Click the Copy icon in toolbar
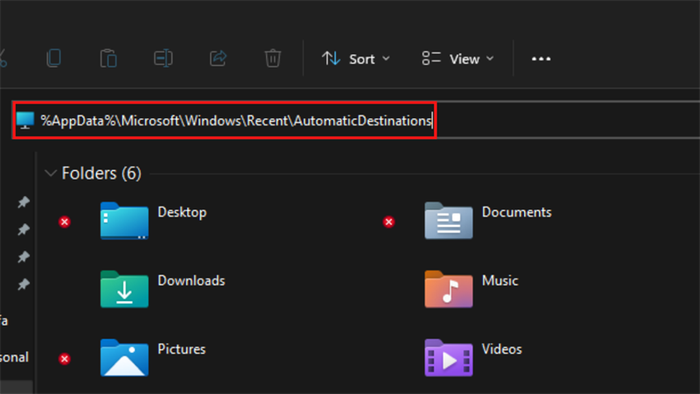Image resolution: width=700 pixels, height=394 pixels. pyautogui.click(x=54, y=58)
